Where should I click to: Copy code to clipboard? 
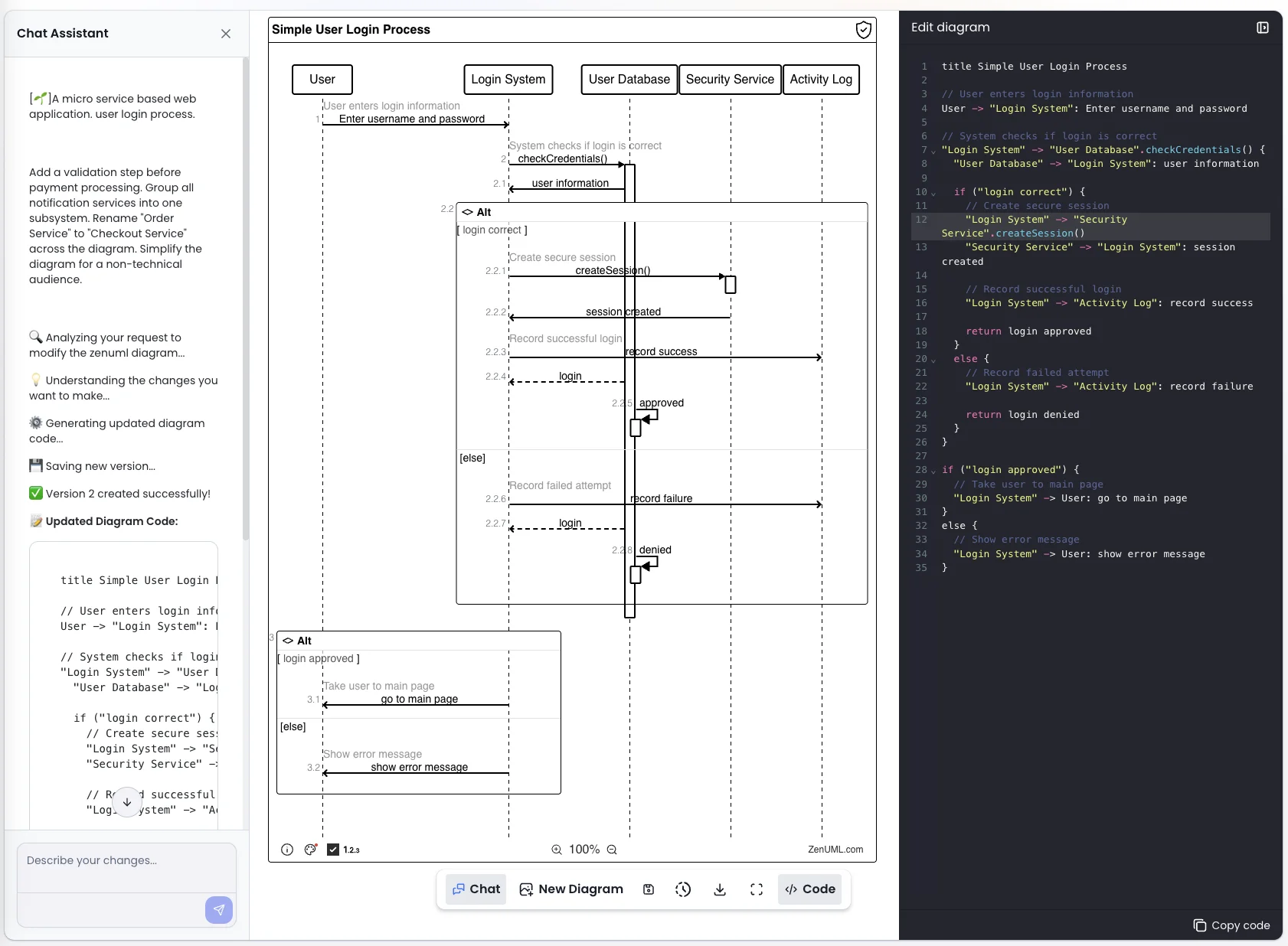[x=1231, y=925]
